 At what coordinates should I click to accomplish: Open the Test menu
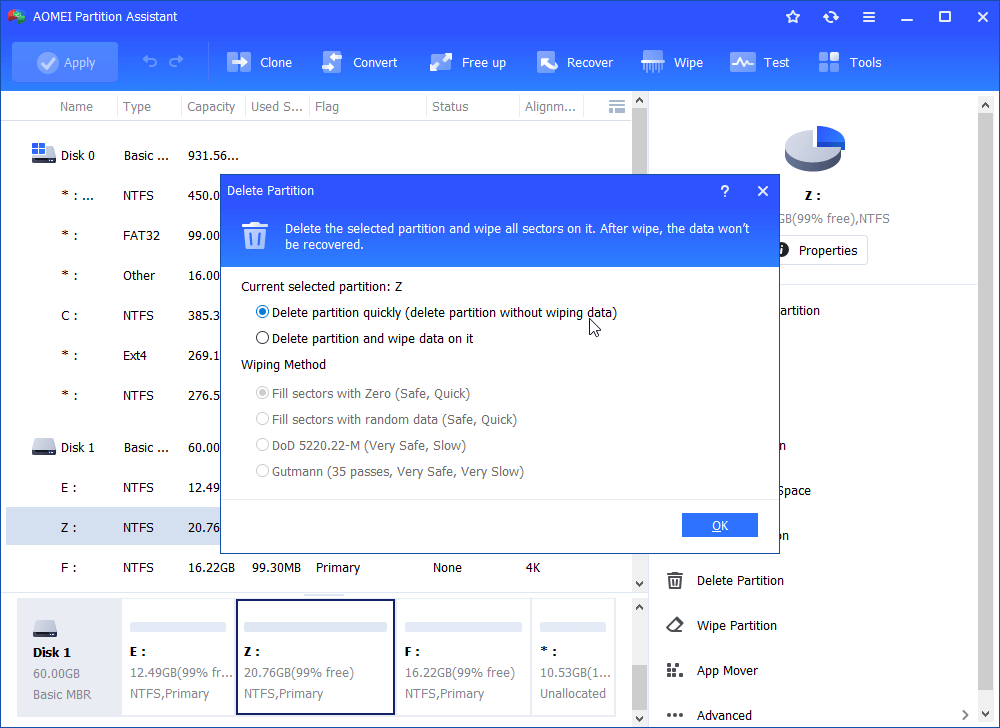point(760,62)
